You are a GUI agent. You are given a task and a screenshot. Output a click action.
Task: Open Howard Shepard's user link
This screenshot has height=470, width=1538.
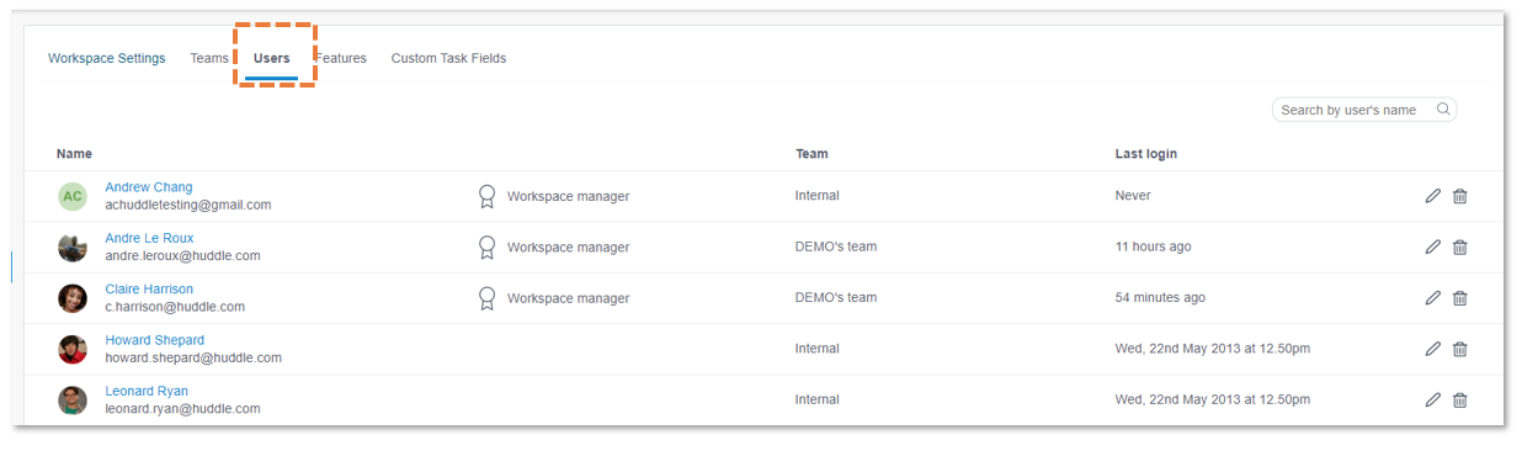pyautogui.click(x=155, y=340)
